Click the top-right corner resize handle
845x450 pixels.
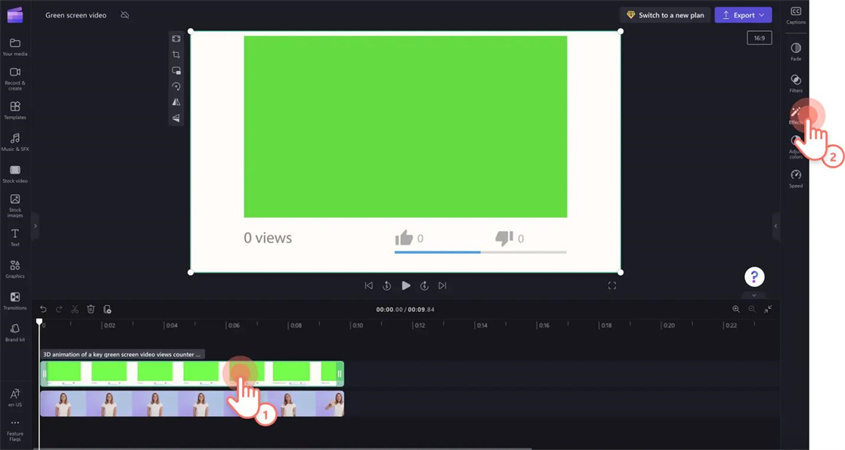[621, 31]
